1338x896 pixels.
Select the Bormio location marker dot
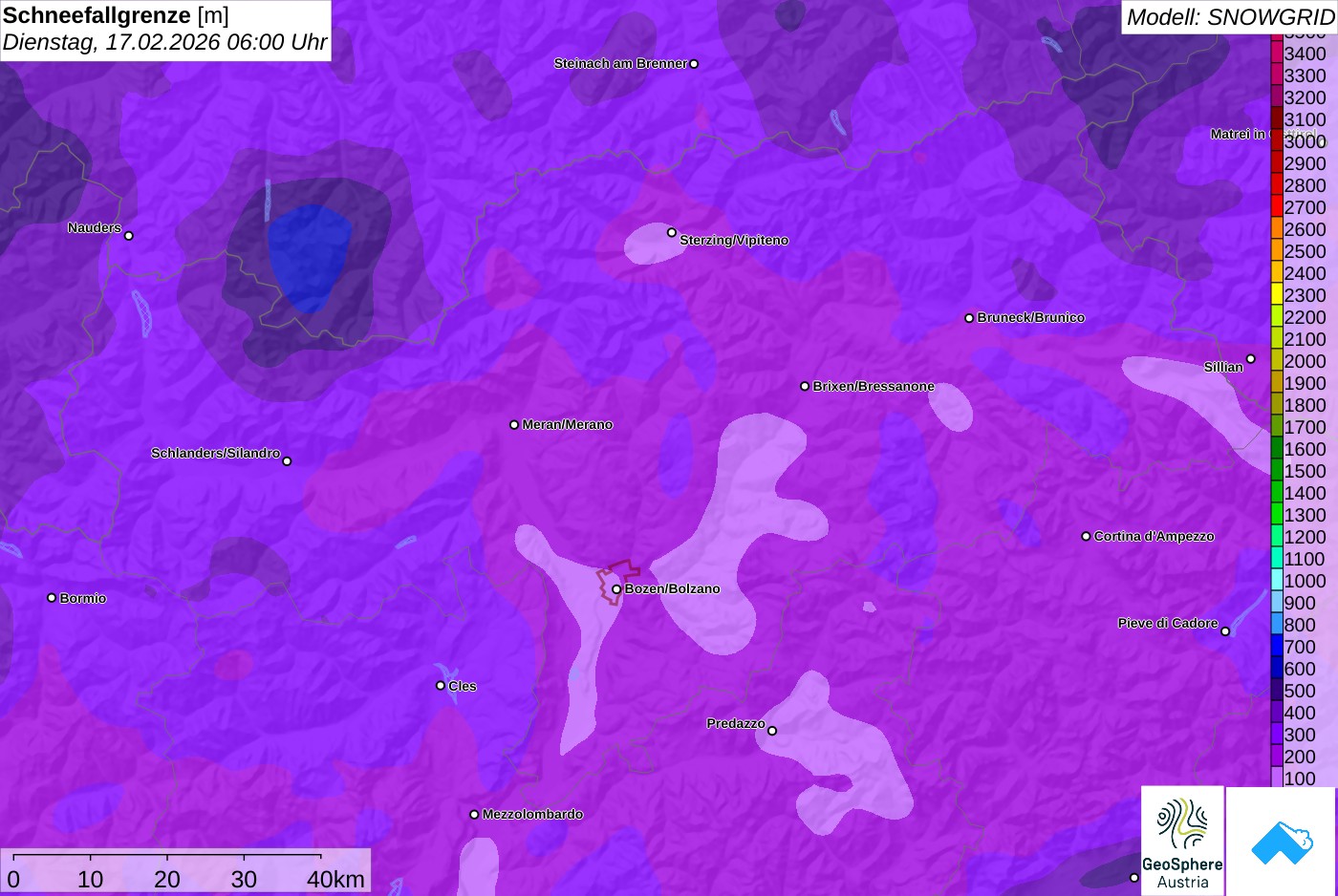pyautogui.click(x=52, y=598)
